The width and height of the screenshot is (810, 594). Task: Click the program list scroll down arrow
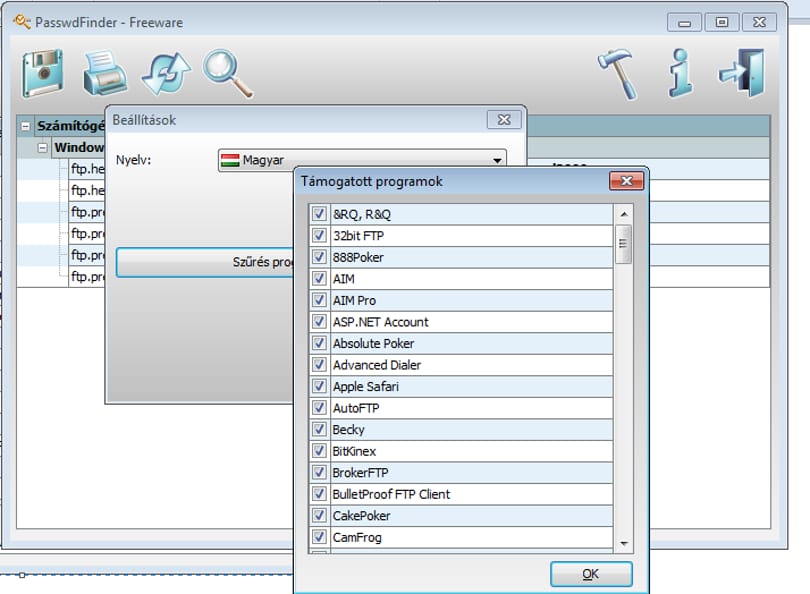coord(624,543)
